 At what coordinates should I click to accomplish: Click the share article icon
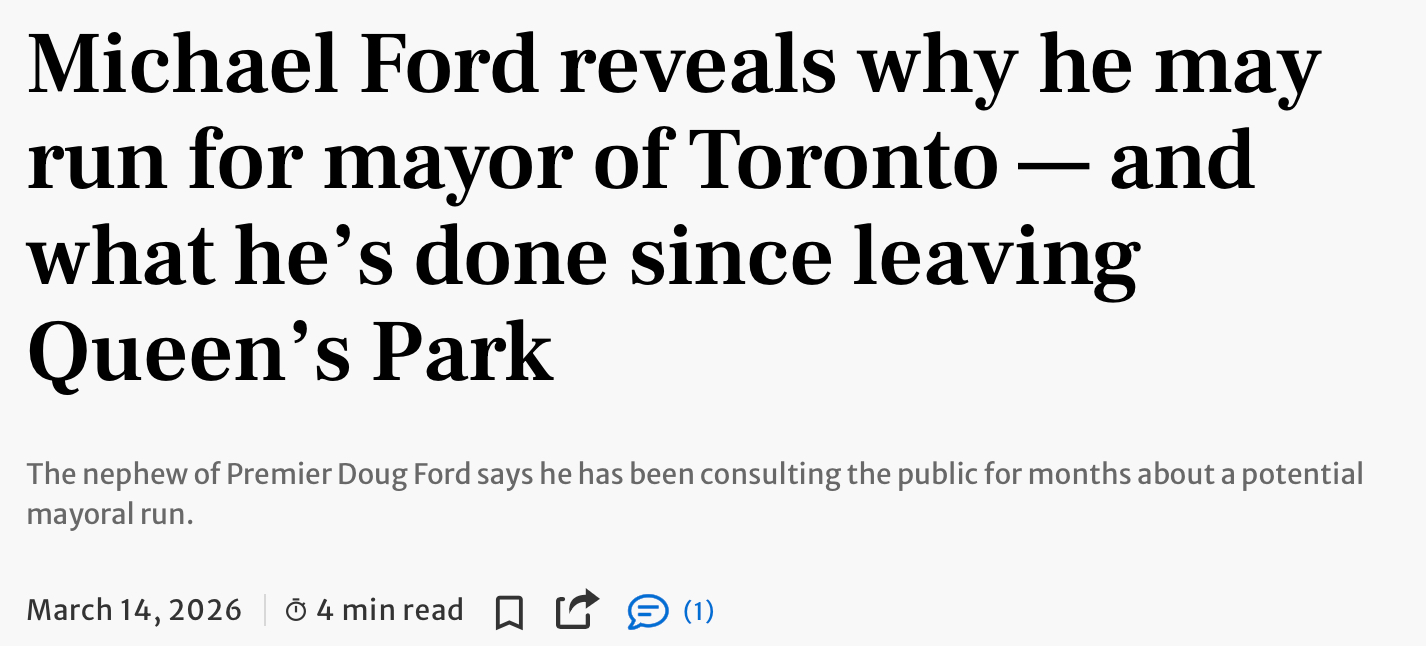point(576,610)
